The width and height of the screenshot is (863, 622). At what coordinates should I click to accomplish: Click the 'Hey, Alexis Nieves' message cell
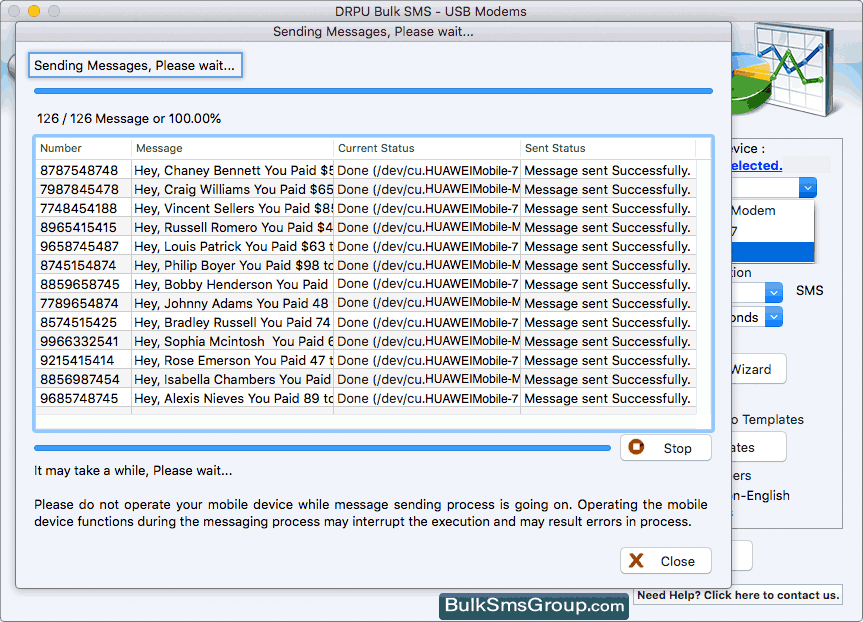point(233,398)
